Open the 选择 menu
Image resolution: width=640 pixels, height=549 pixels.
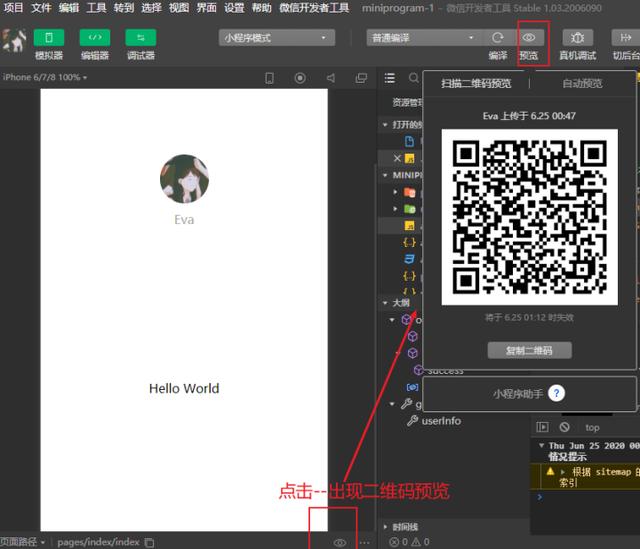[x=151, y=8]
